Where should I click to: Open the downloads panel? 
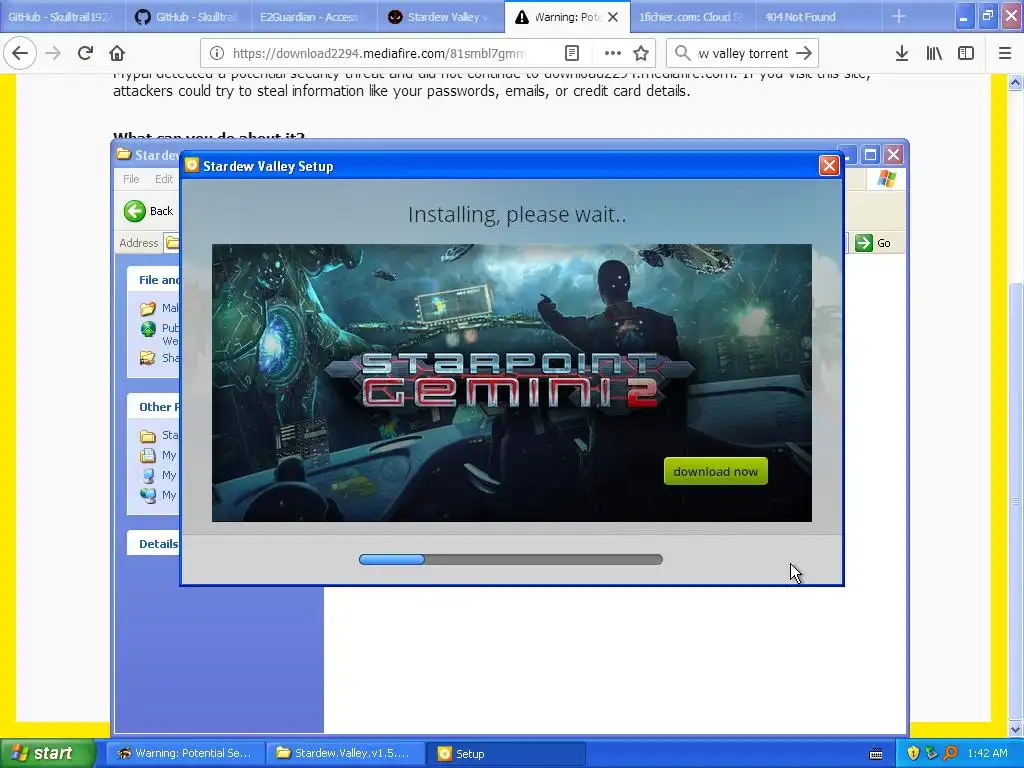[902, 53]
